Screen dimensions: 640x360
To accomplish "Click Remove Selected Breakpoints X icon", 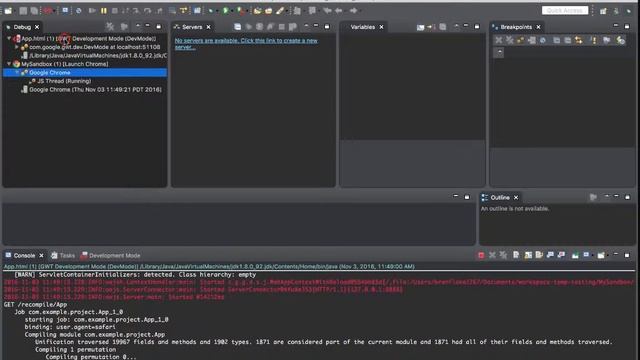I will 499,40.
